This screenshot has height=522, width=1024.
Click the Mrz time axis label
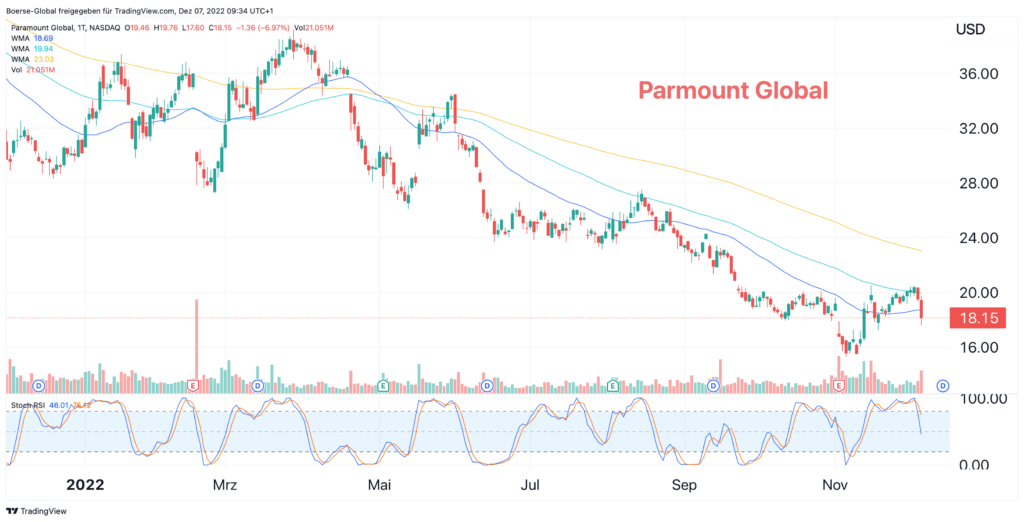click(x=225, y=485)
